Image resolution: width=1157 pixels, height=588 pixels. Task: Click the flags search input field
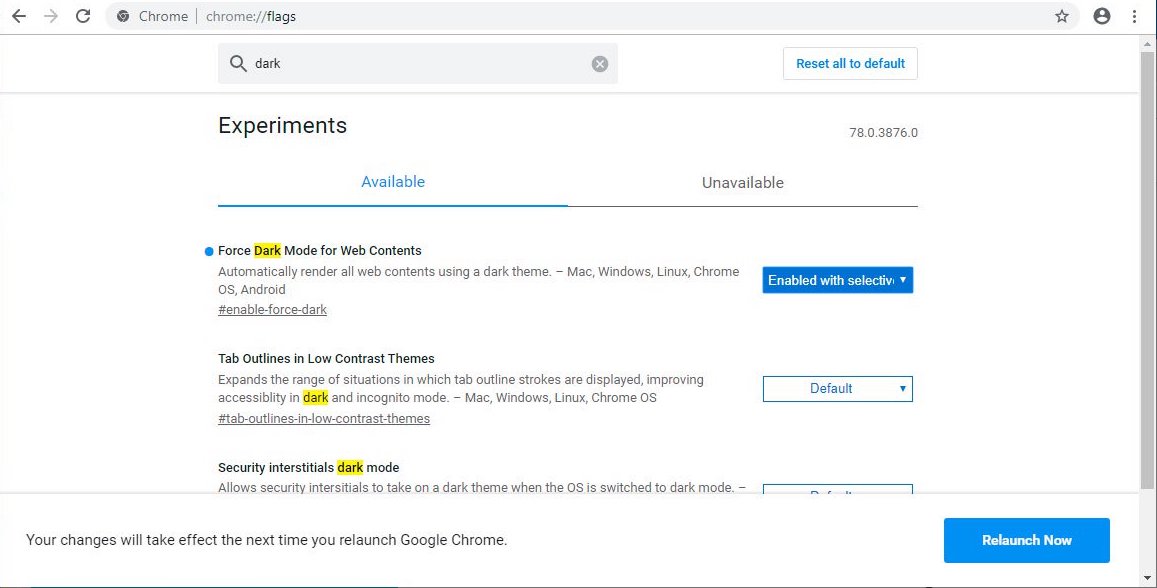pyautogui.click(x=420, y=64)
